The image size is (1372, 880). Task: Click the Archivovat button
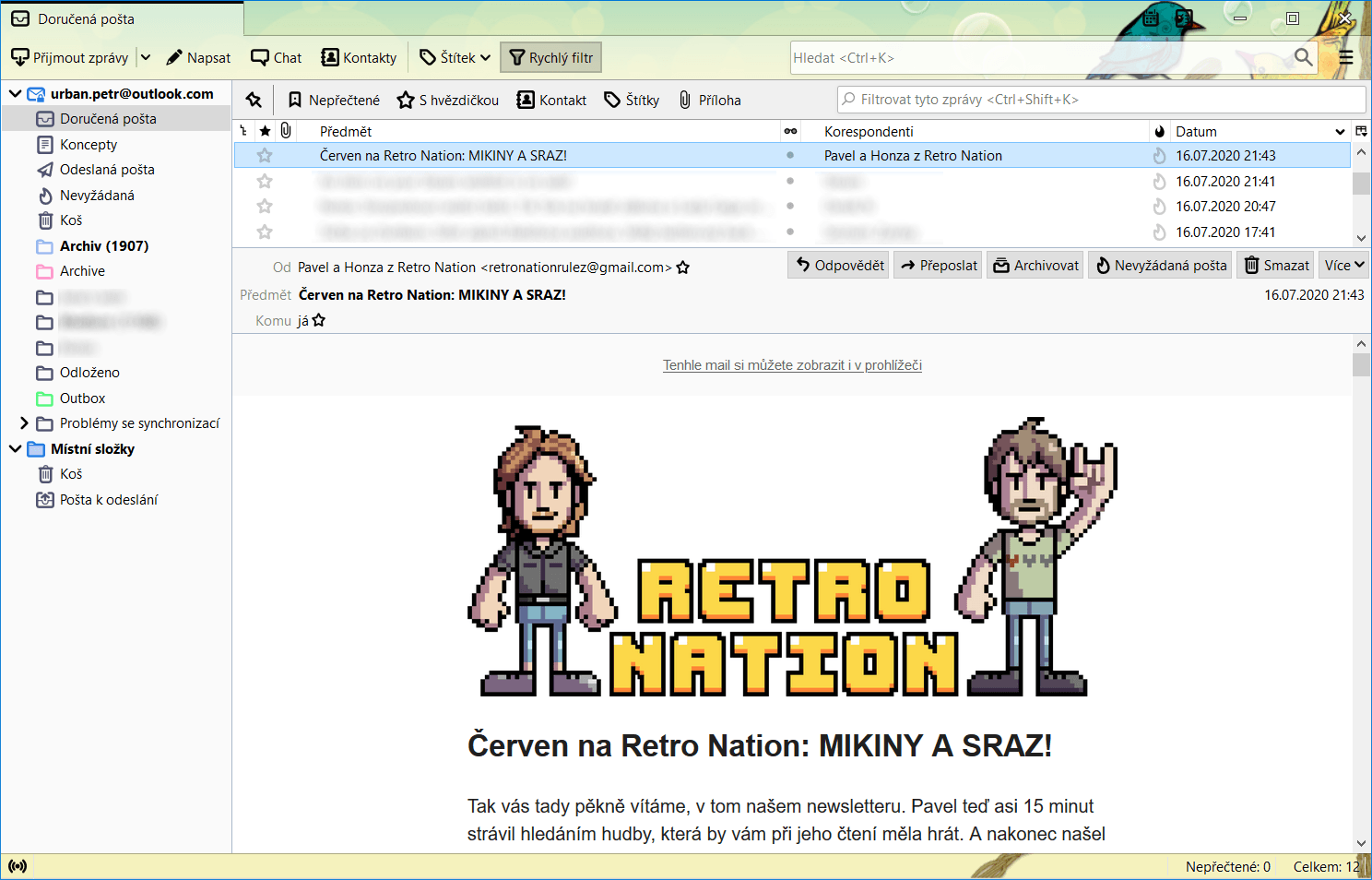[1035, 266]
